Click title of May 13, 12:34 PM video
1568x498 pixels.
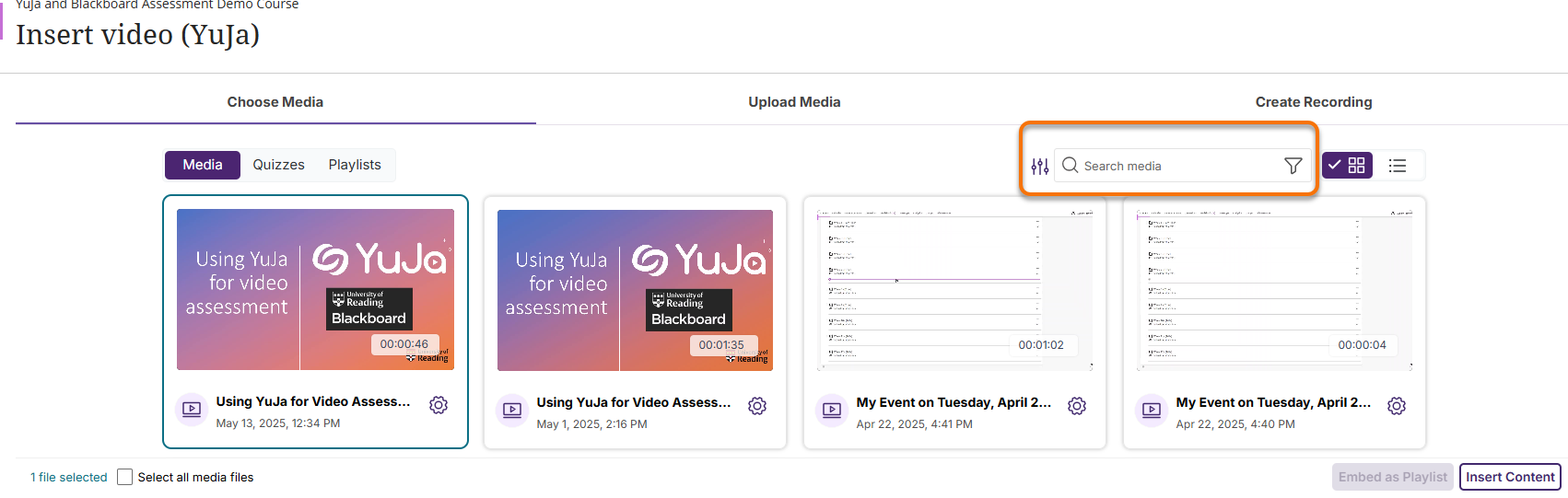click(313, 401)
